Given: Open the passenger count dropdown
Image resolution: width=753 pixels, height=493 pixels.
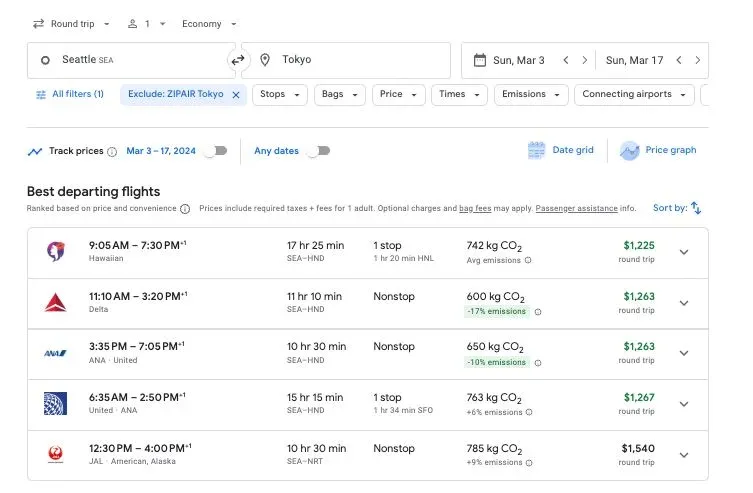Looking at the screenshot, I should point(146,24).
